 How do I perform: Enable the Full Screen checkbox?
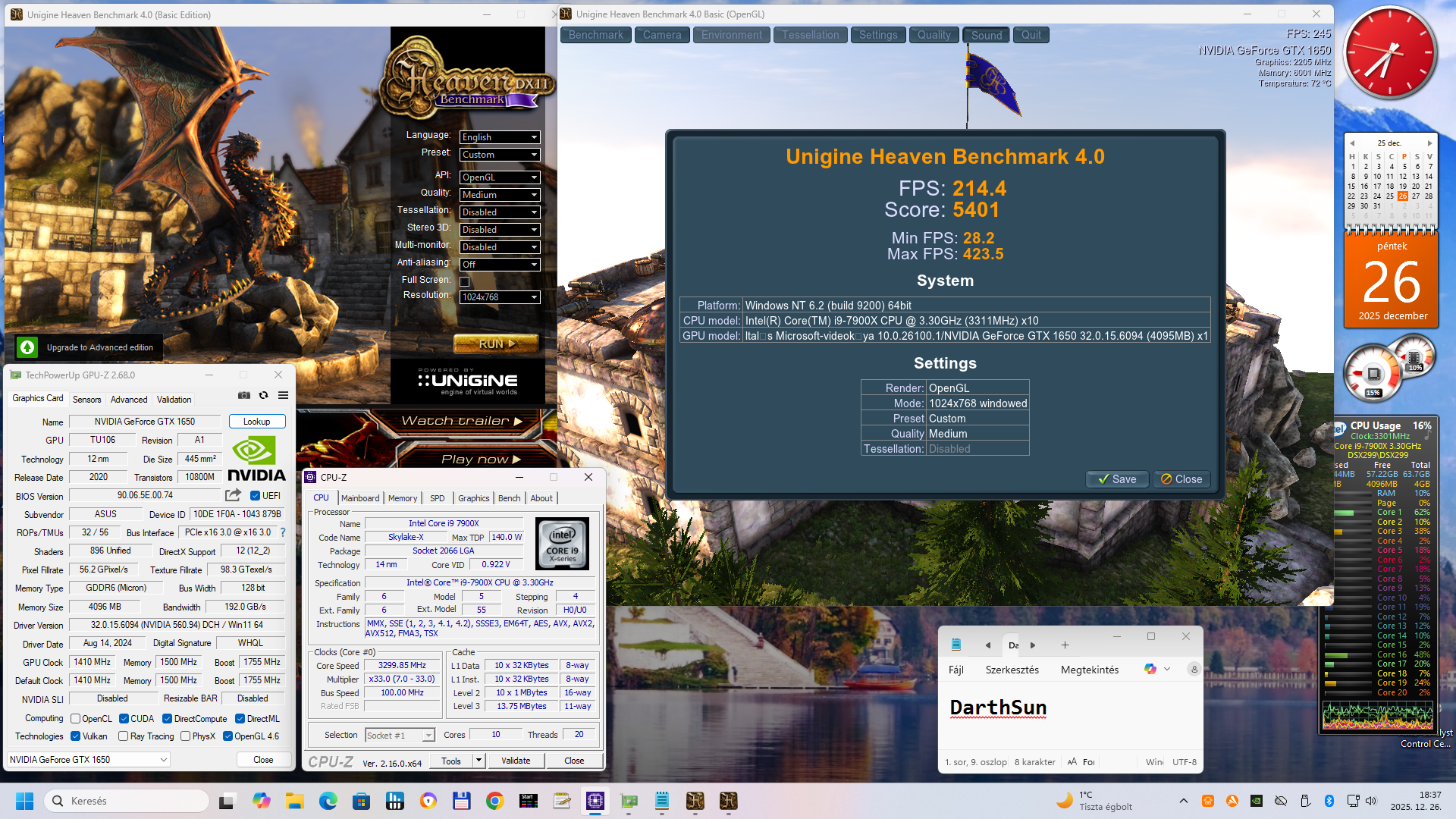[x=465, y=281]
